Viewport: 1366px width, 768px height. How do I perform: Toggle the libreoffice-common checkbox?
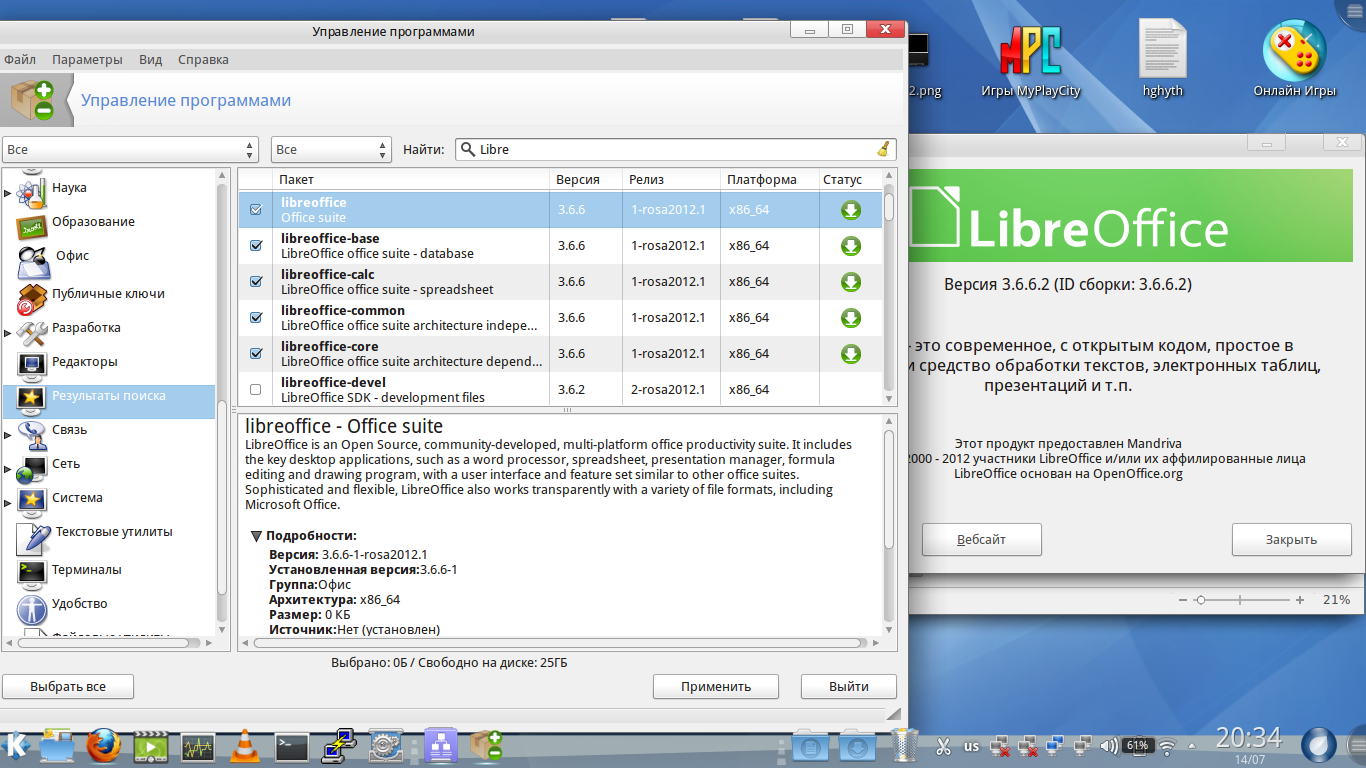255,318
